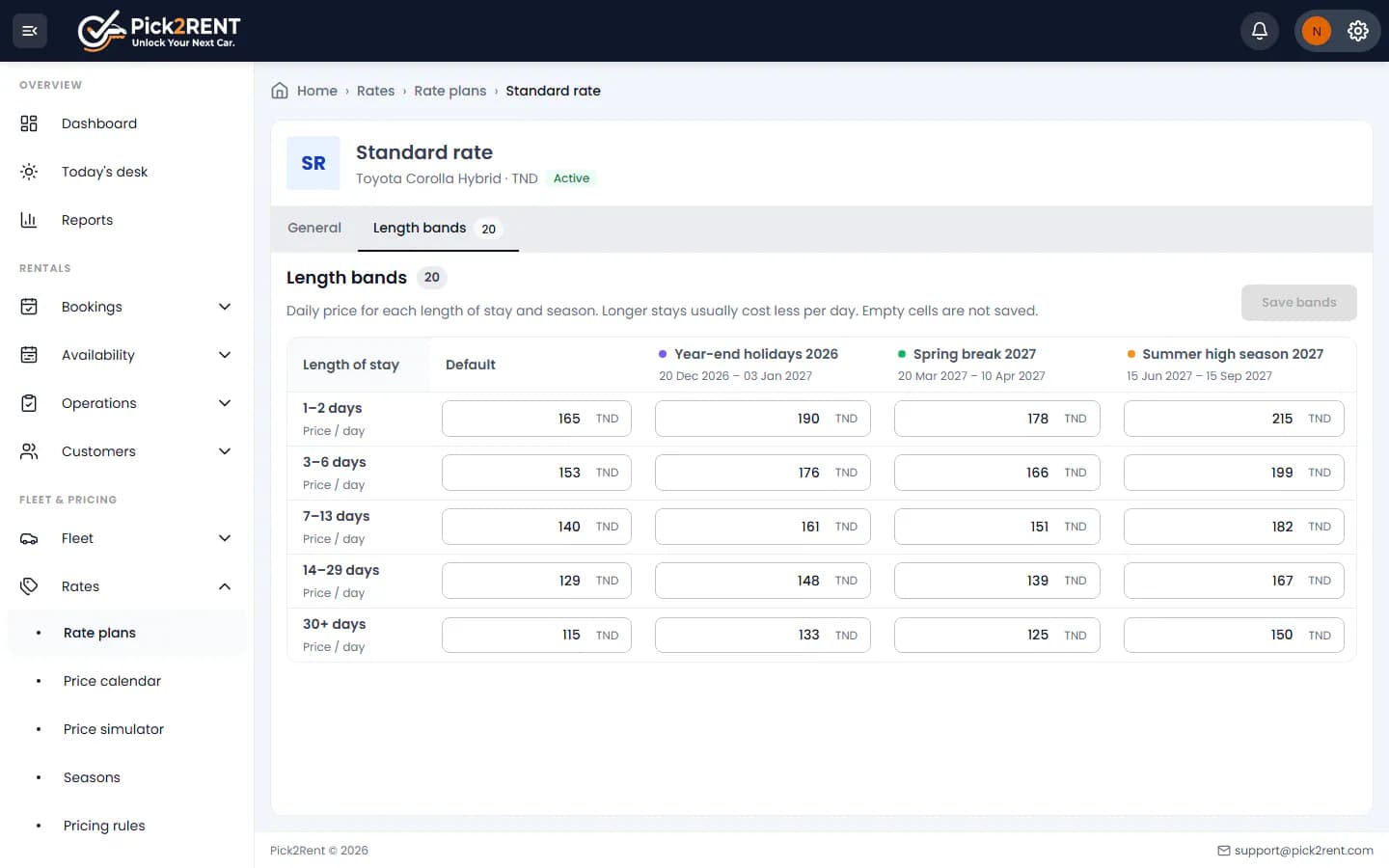Edit the 30+ days Summer high season price
Image resolution: width=1389 pixels, height=868 pixels.
tap(1234, 635)
